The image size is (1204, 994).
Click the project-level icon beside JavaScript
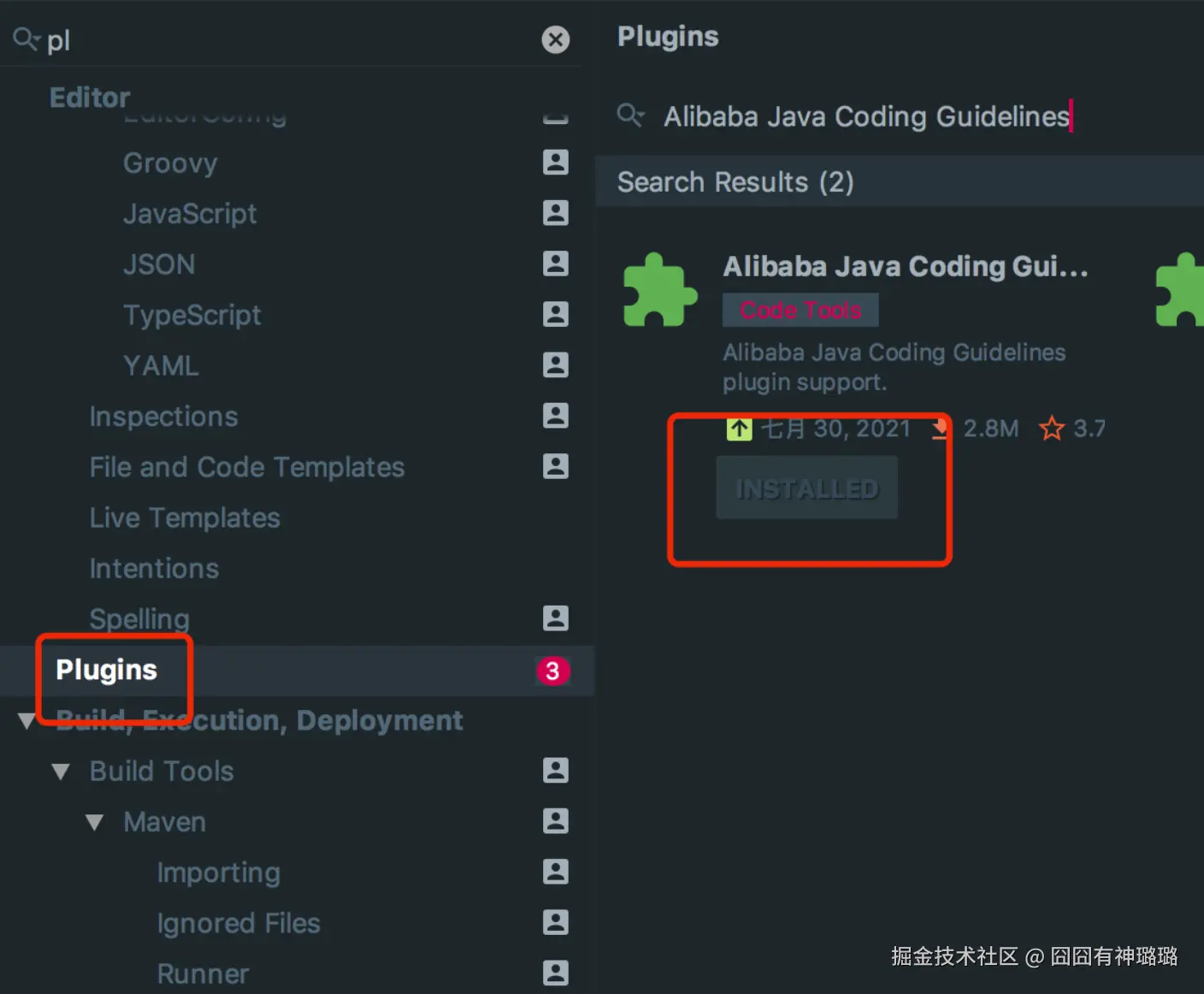[x=556, y=212]
